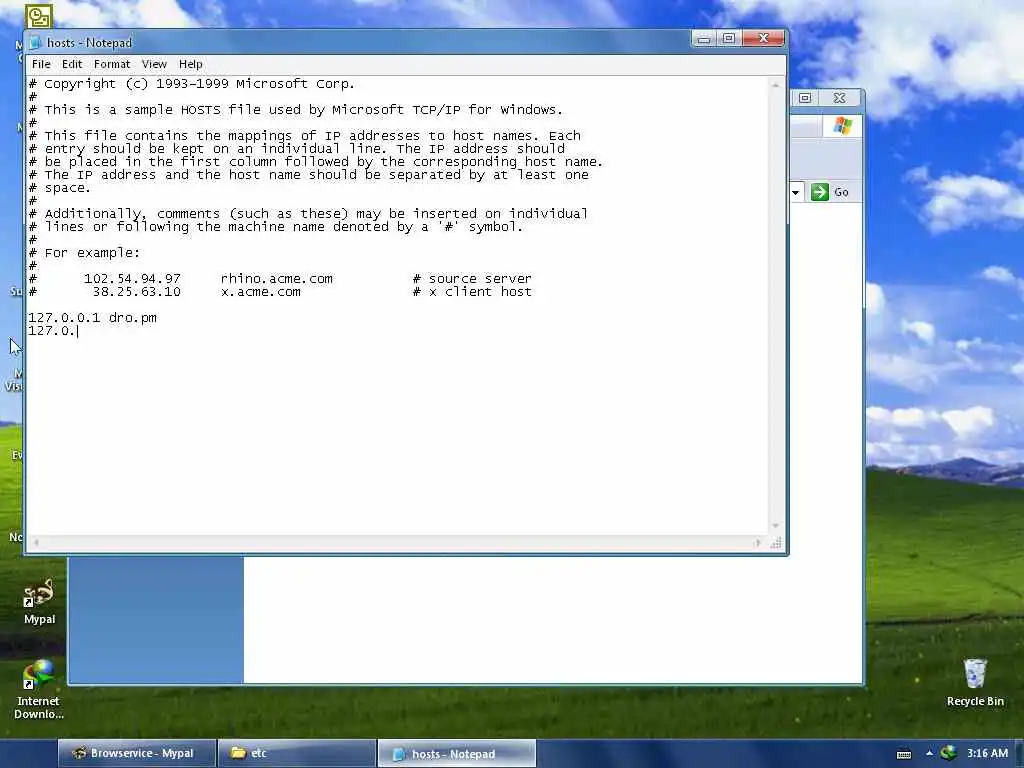Click the Copyright line in the hosts file

[x=191, y=84]
